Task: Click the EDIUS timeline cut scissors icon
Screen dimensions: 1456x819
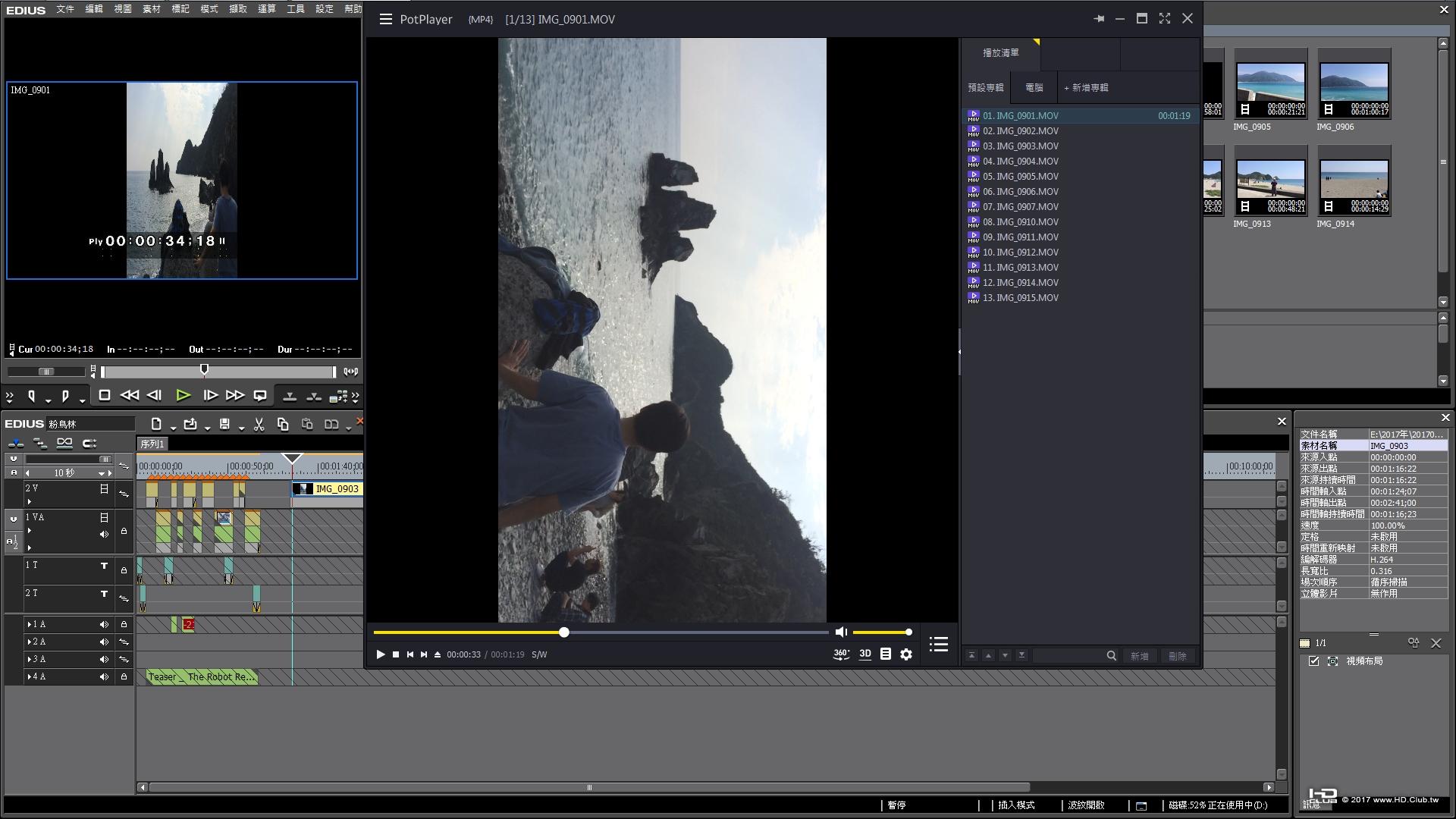Action: click(x=259, y=425)
